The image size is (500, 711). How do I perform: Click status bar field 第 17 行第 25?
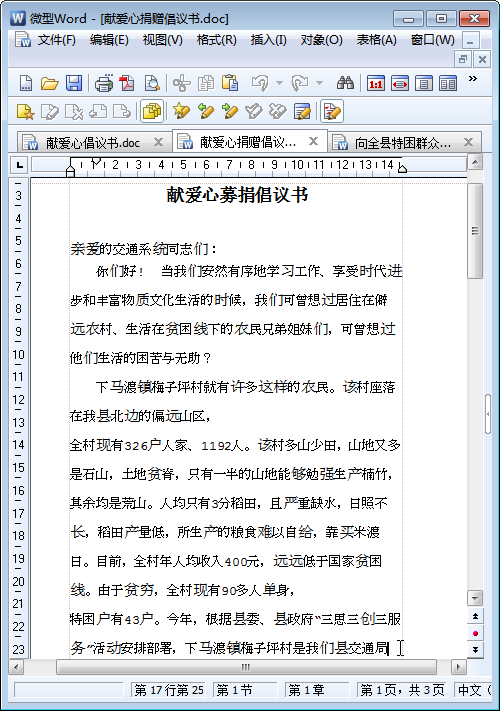(x=168, y=690)
